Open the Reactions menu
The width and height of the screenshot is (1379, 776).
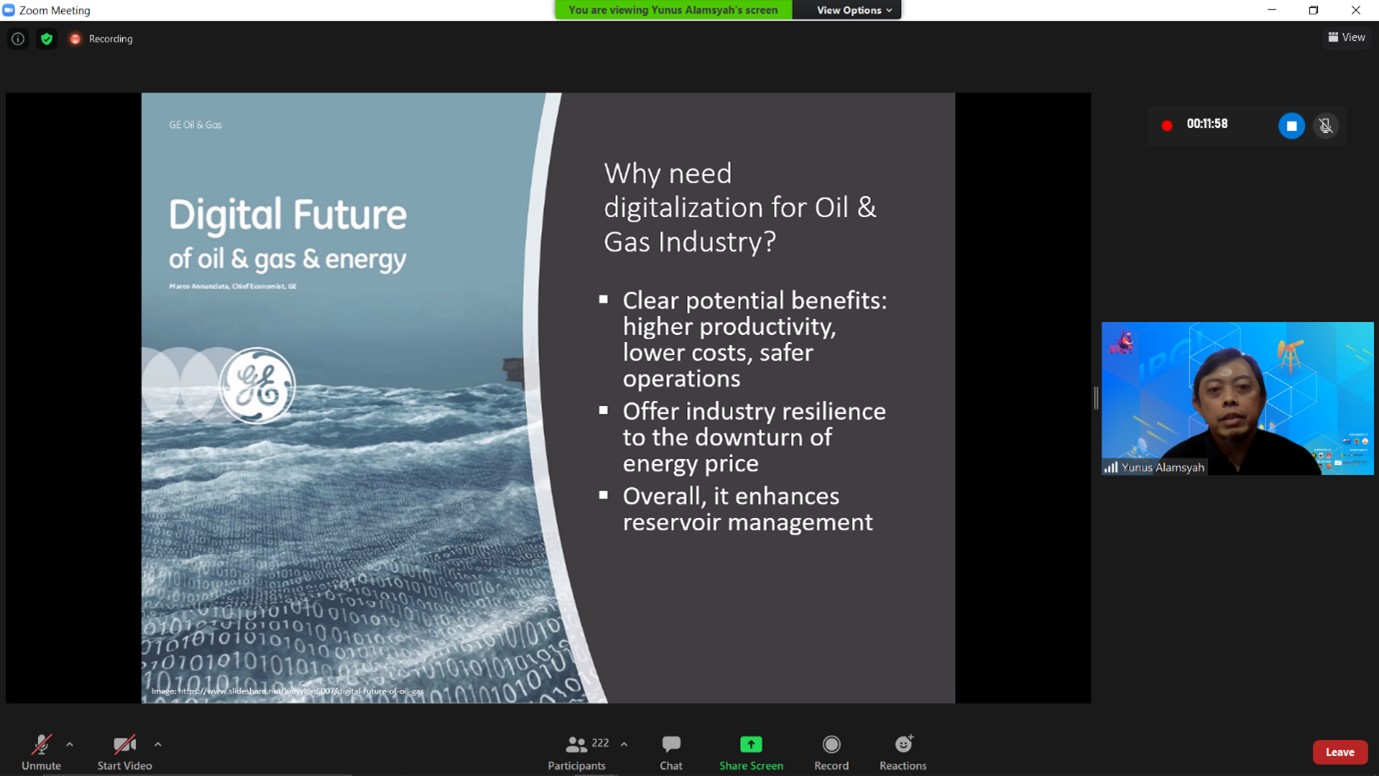click(903, 751)
